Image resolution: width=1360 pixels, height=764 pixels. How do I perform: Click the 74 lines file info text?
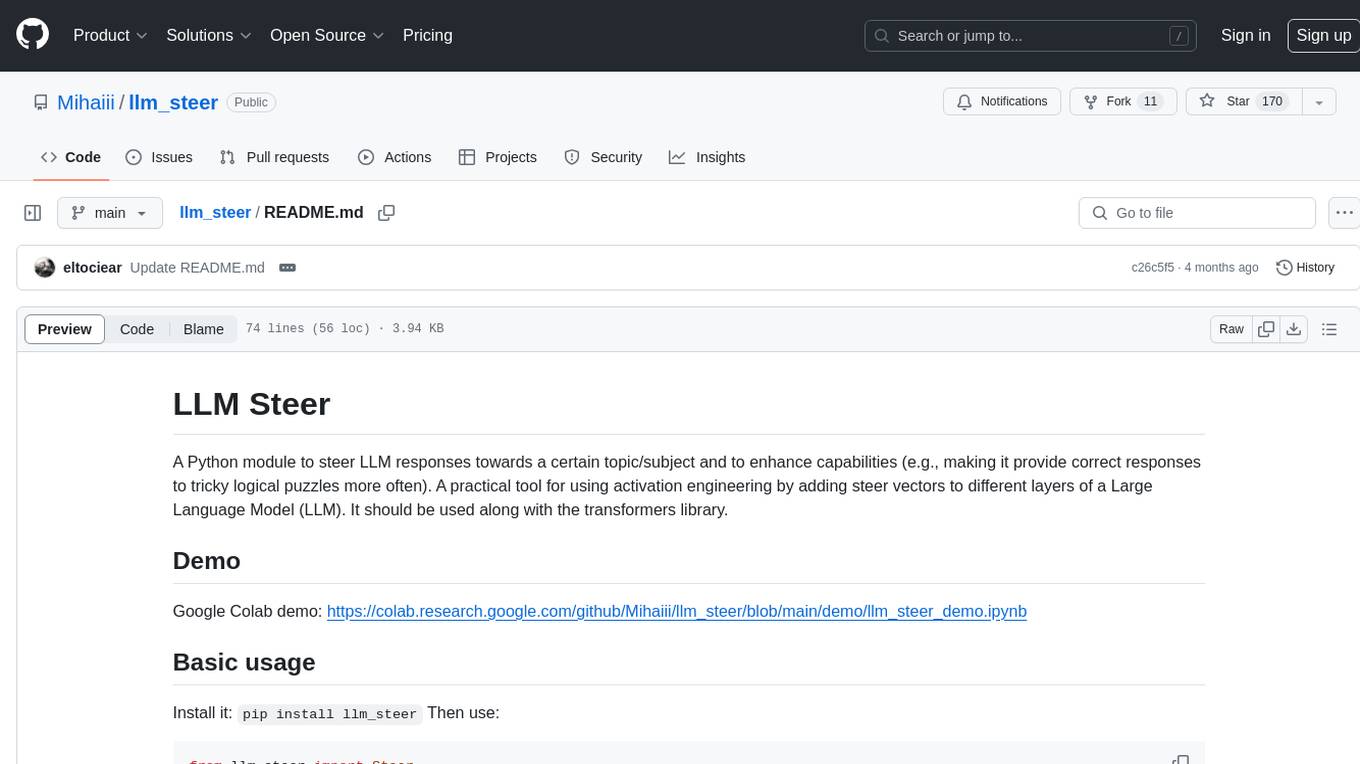click(345, 329)
